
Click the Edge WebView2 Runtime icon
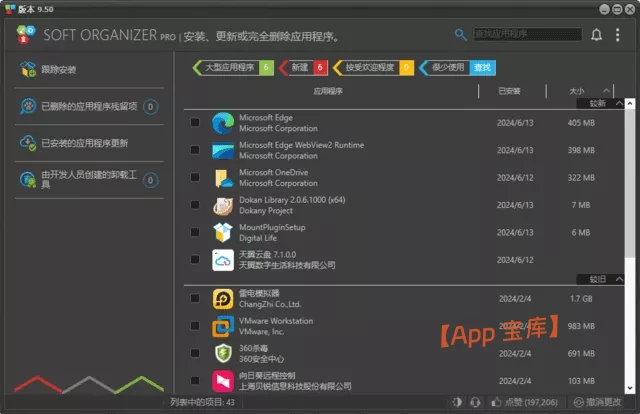click(x=223, y=150)
